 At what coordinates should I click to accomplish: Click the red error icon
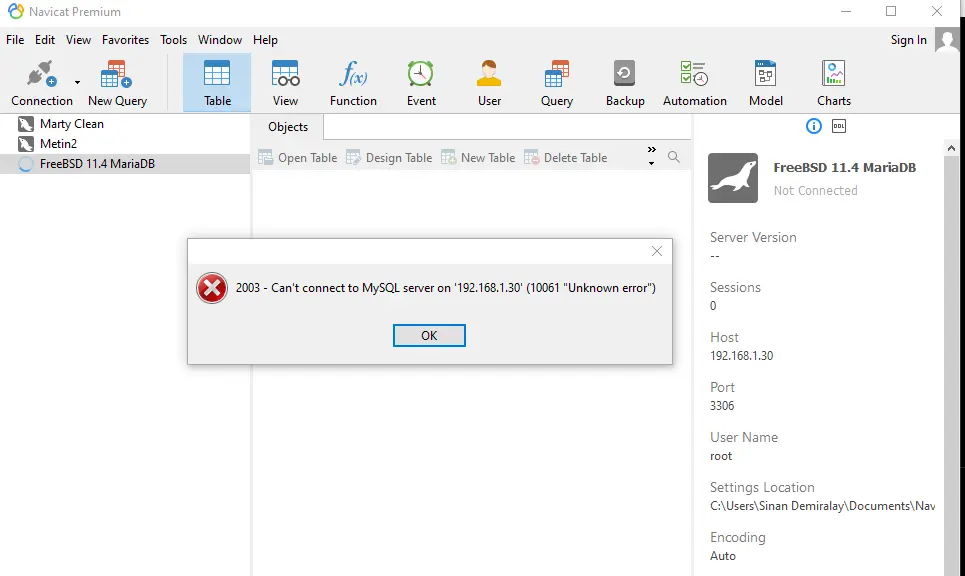212,288
